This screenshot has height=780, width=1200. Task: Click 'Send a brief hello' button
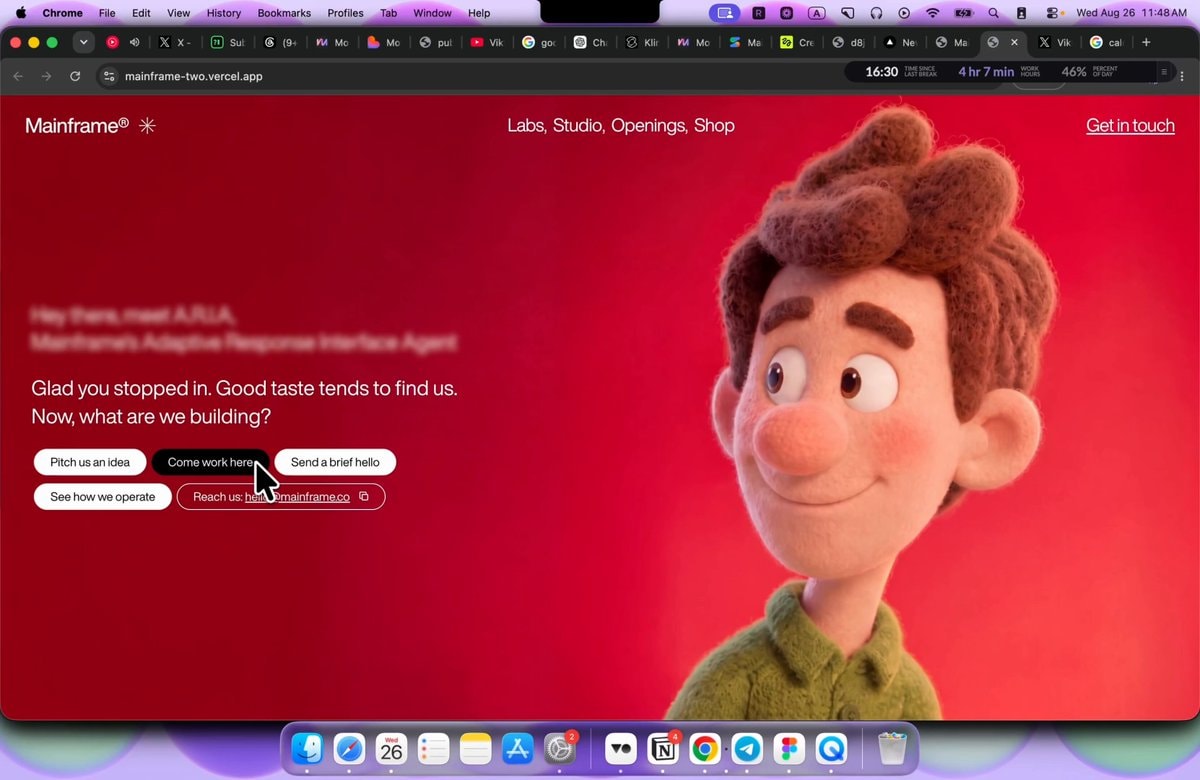(x=335, y=462)
